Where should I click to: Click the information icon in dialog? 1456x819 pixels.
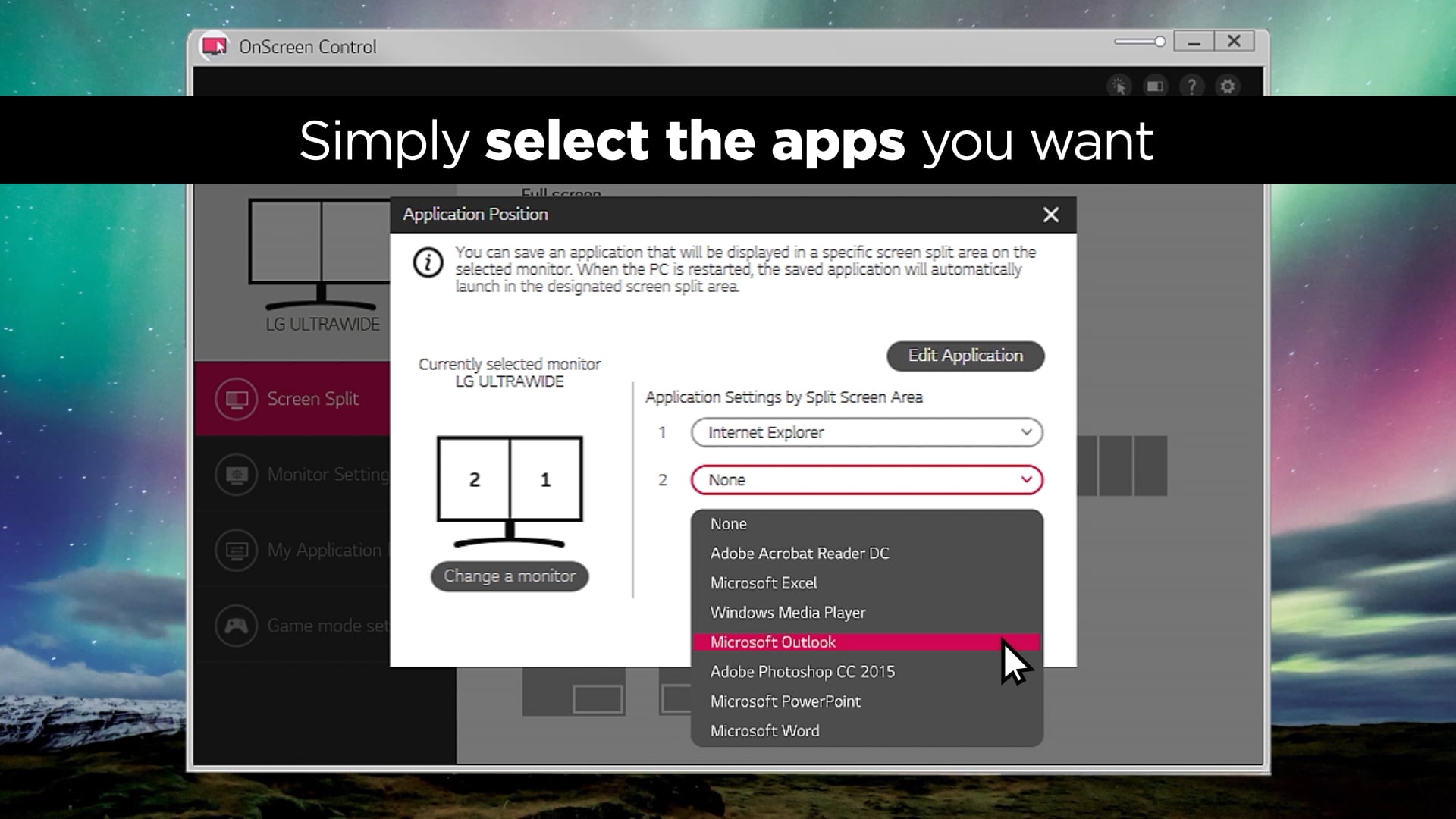(428, 263)
